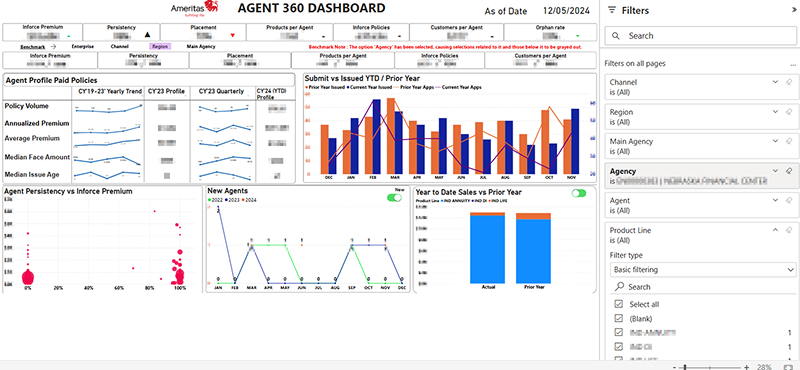Click the zoom out minus icon

tap(675, 367)
